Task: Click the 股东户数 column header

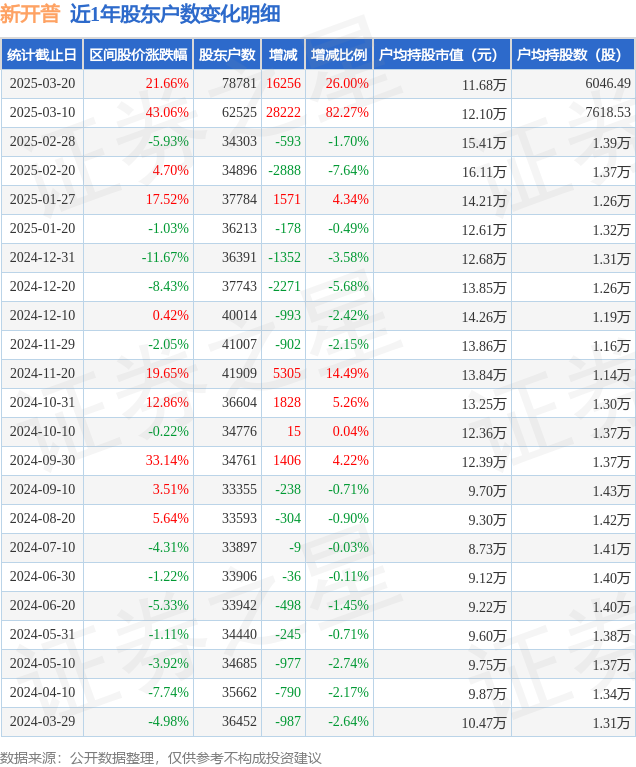Action: tap(227, 55)
